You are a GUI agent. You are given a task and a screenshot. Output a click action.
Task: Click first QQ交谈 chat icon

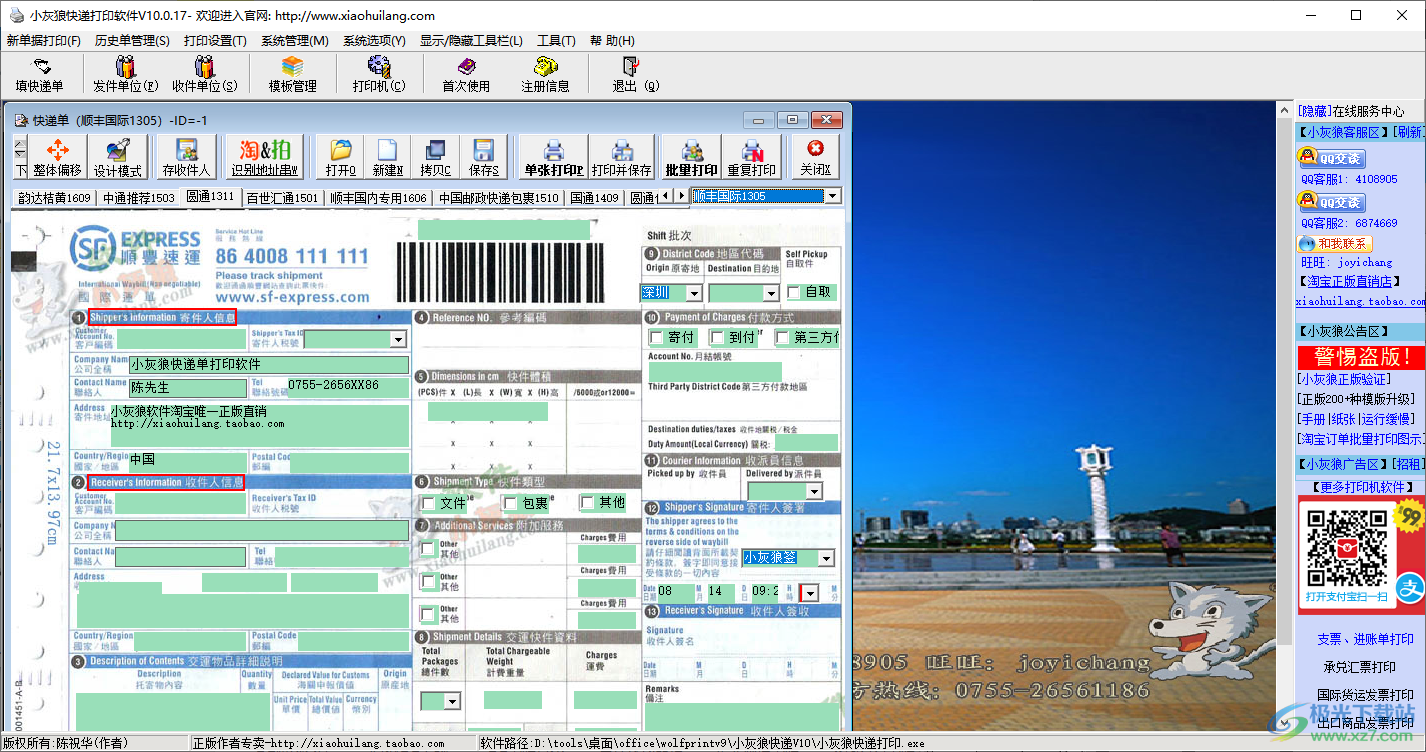pos(1331,158)
